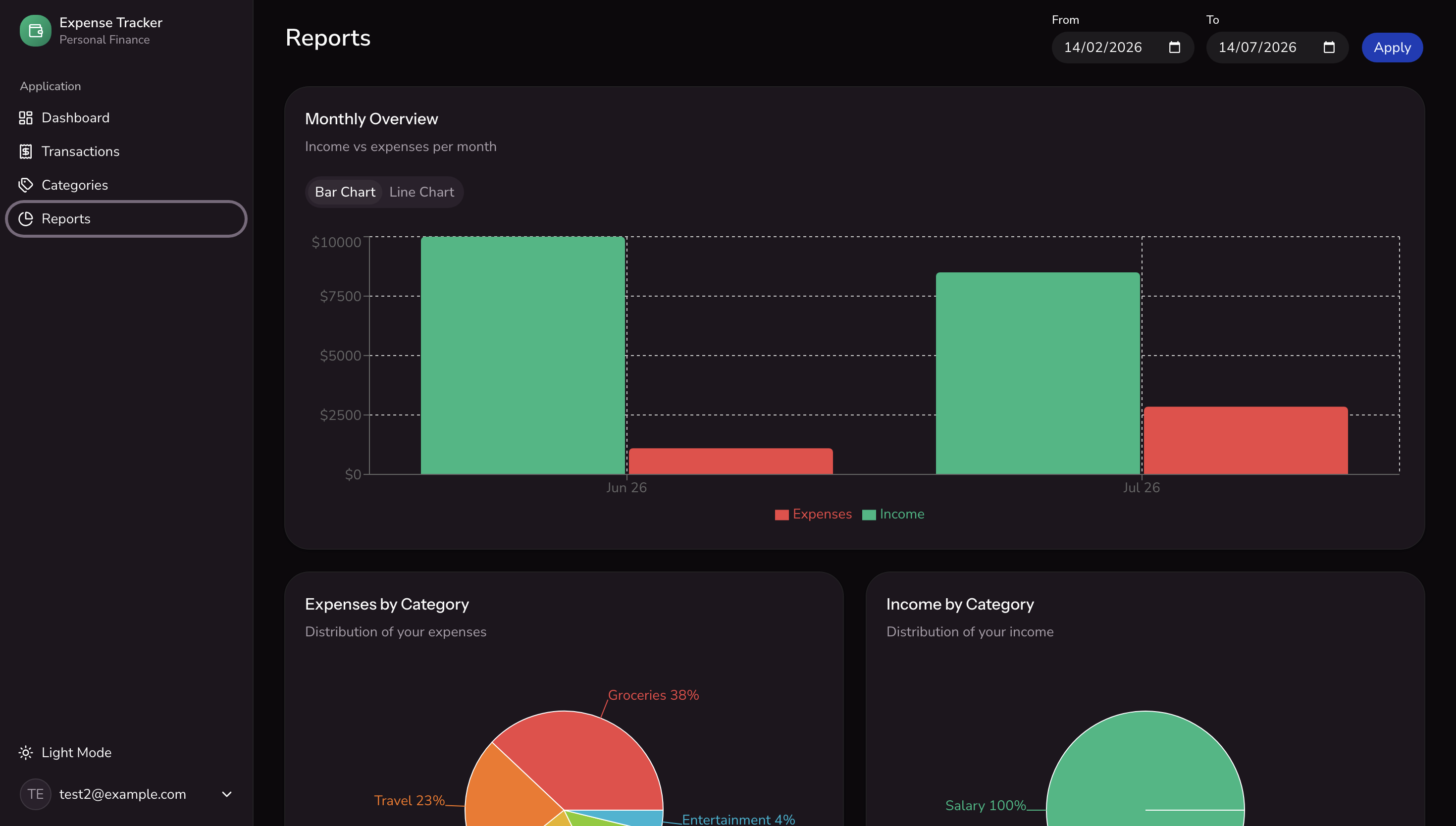Click the Expense Tracker wallet logo icon
Image resolution: width=1456 pixels, height=826 pixels.
(35, 31)
